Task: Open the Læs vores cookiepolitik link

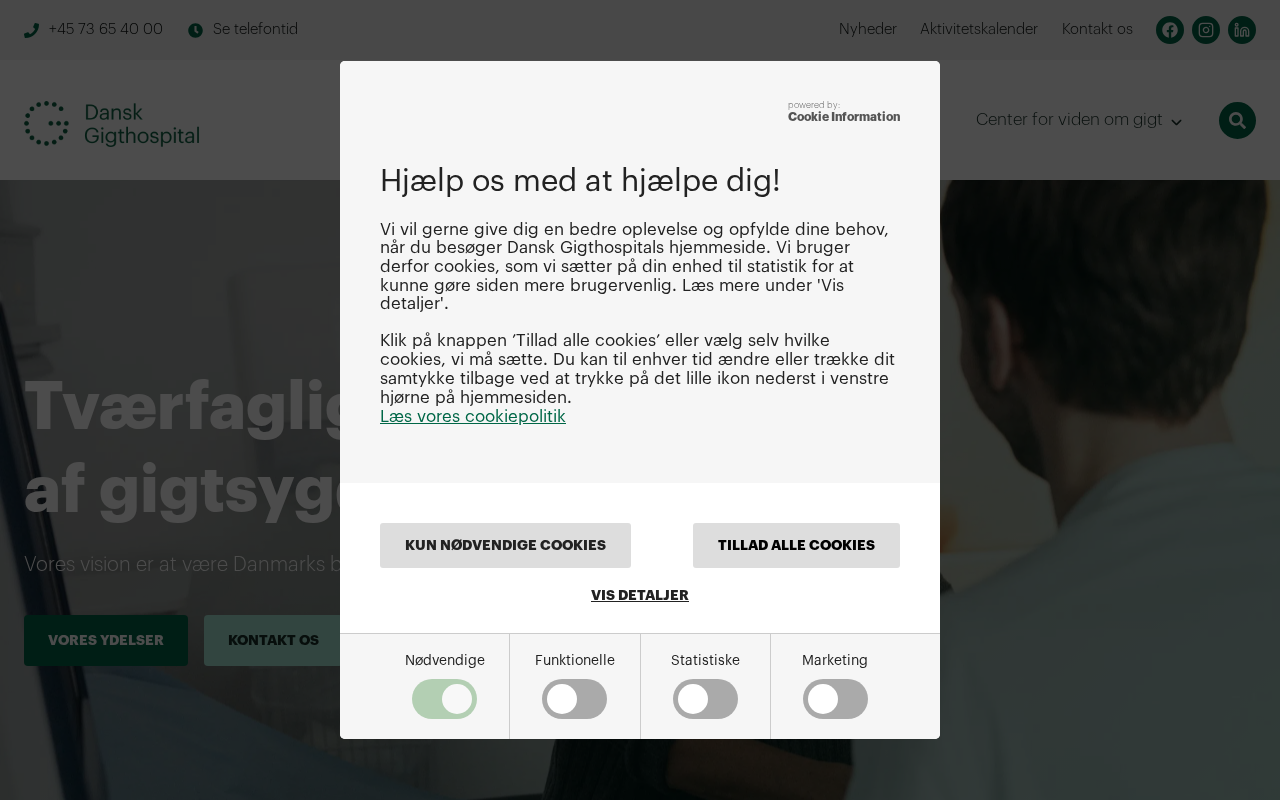Action: point(473,416)
